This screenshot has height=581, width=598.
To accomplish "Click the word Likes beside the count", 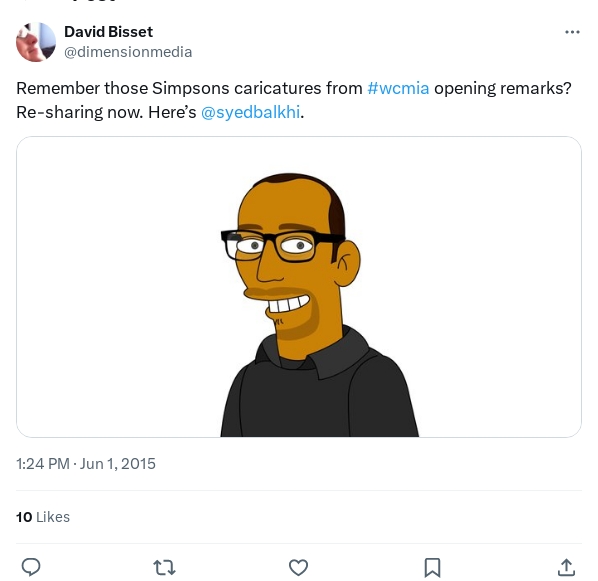I will (53, 517).
